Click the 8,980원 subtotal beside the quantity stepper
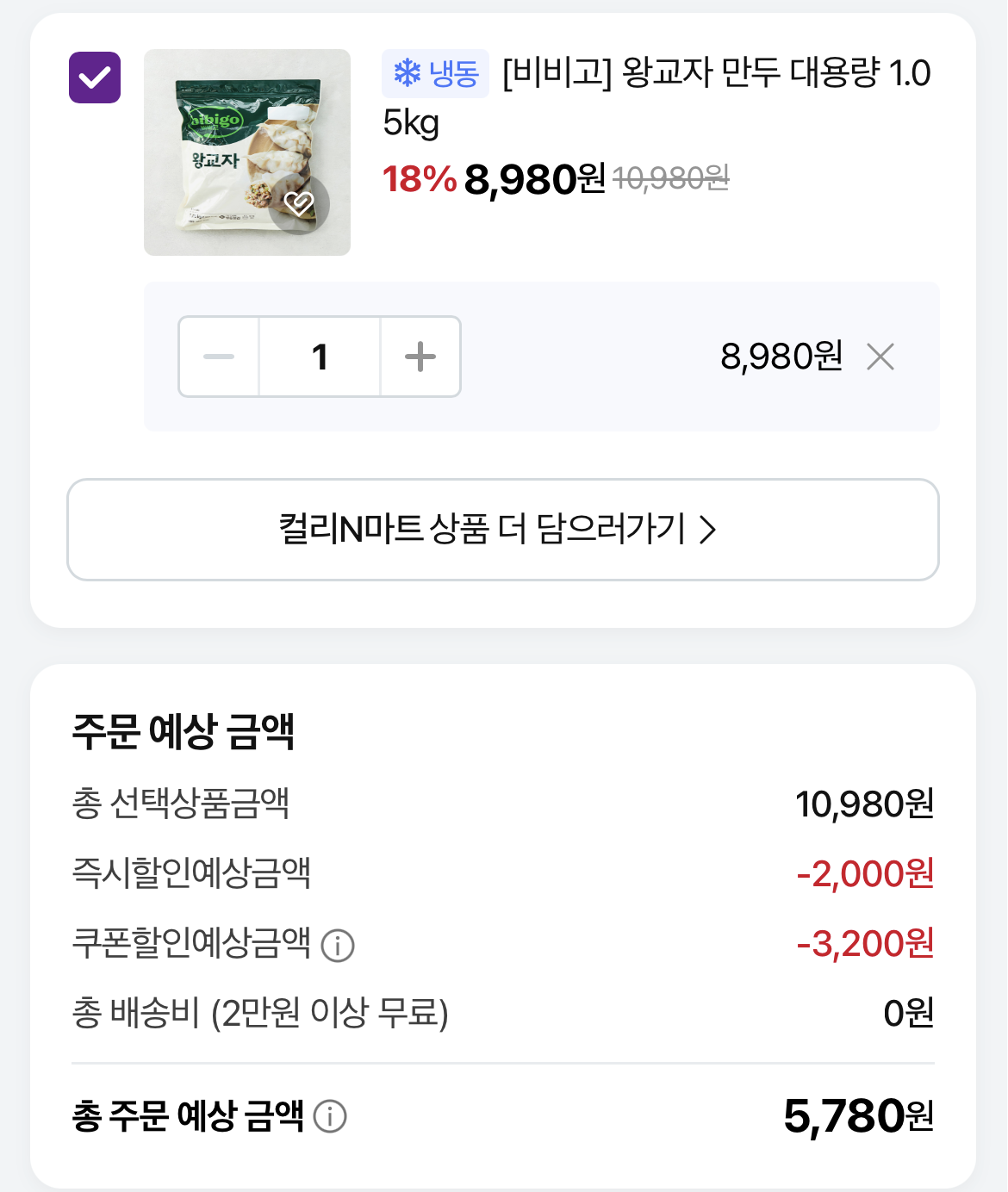1008x1192 pixels. [781, 357]
